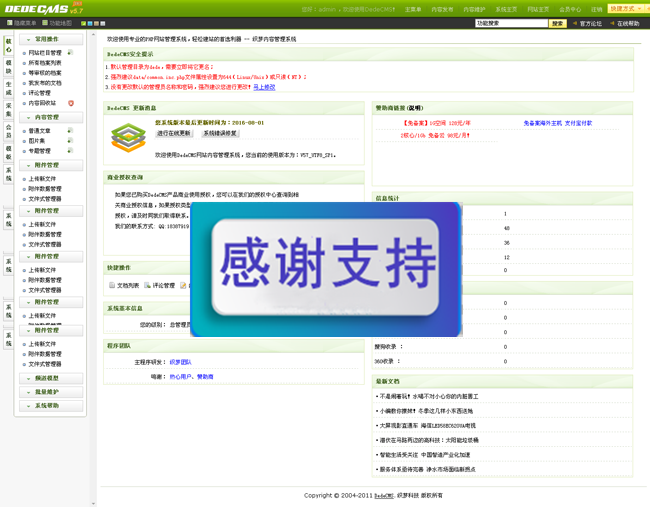
Task: Open the 太阳能垃圾桶 article in 最新文档
Action: click(429, 440)
